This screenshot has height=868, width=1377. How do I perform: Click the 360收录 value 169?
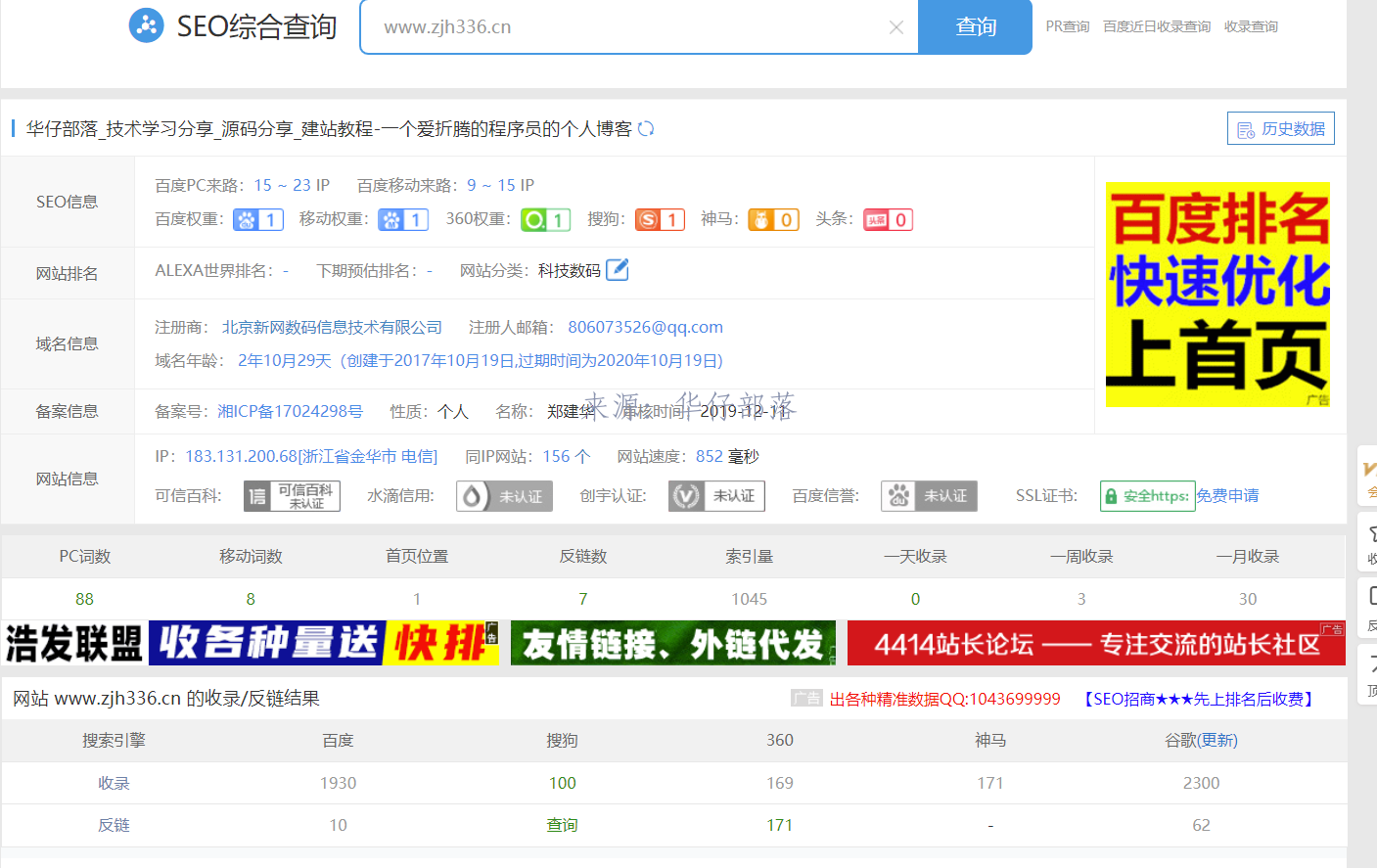pyautogui.click(x=780, y=783)
